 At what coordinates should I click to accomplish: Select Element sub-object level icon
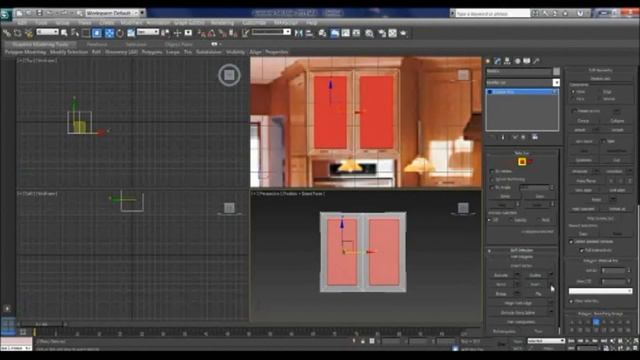[530, 162]
